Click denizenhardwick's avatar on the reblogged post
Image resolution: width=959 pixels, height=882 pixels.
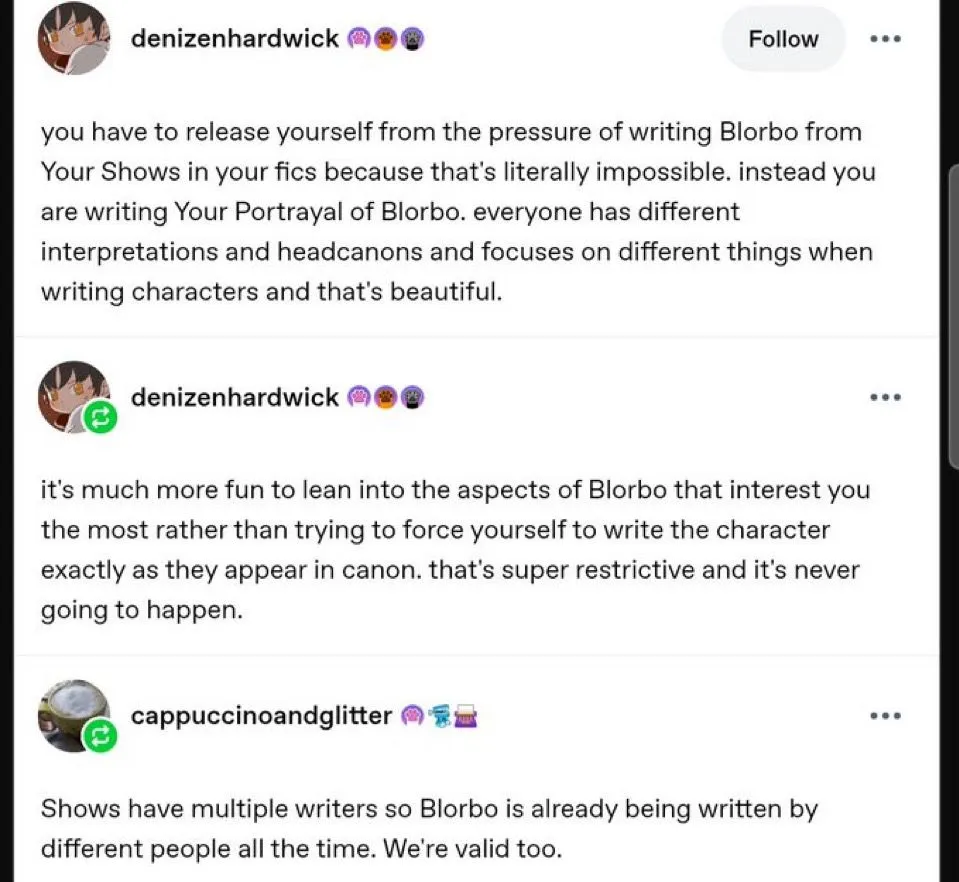click(x=74, y=397)
